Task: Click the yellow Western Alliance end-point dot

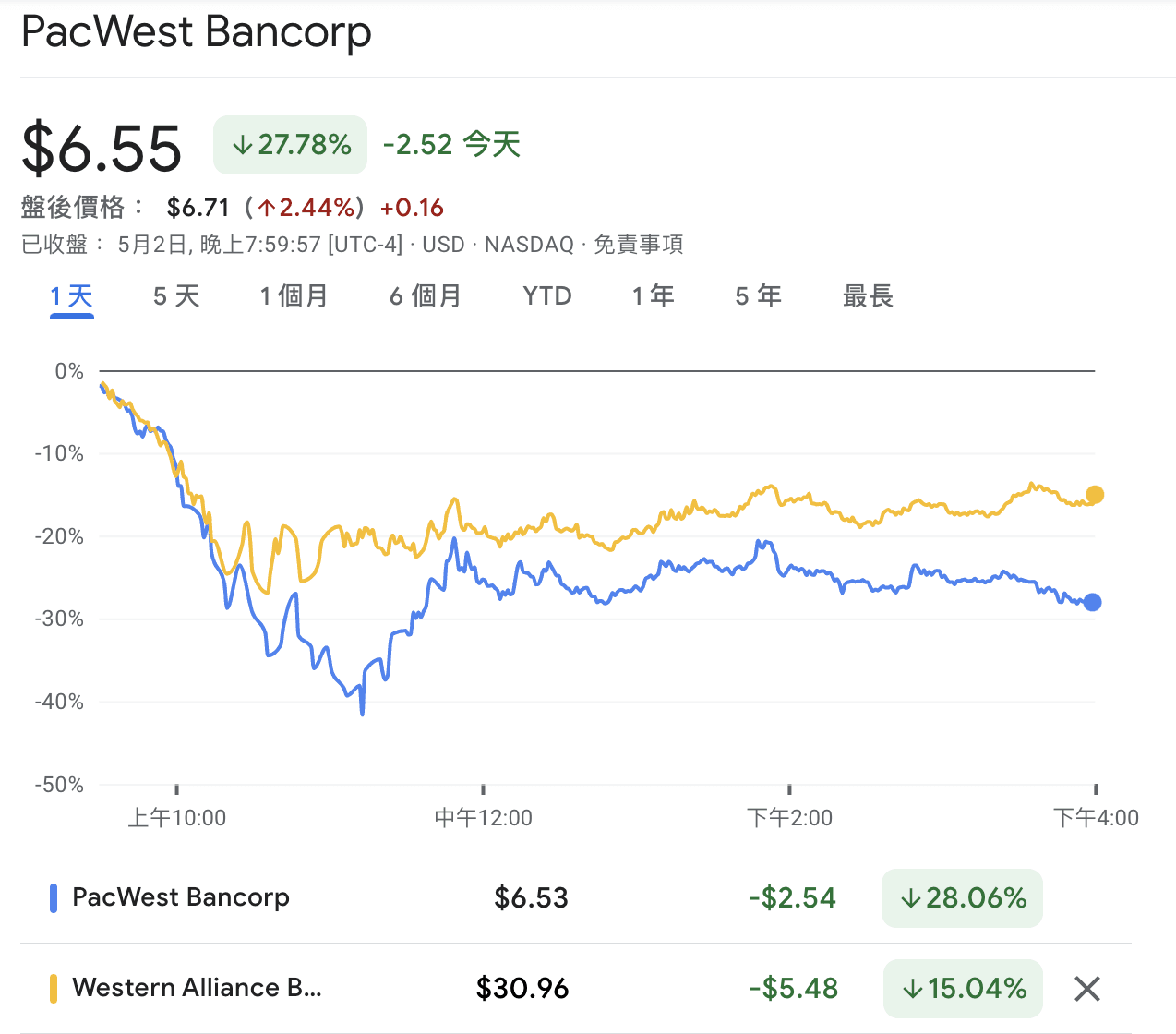Action: coord(1095,495)
